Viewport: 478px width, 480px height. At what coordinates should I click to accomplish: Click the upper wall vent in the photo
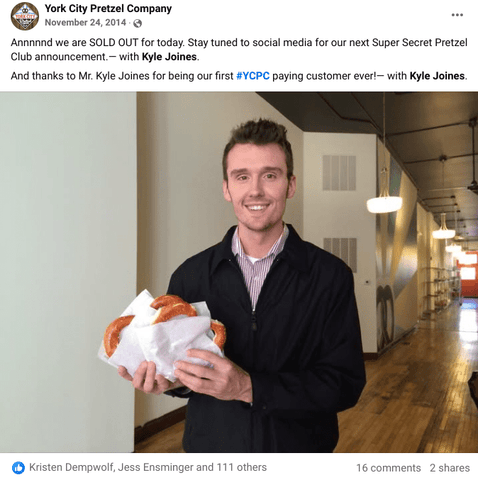pos(339,173)
